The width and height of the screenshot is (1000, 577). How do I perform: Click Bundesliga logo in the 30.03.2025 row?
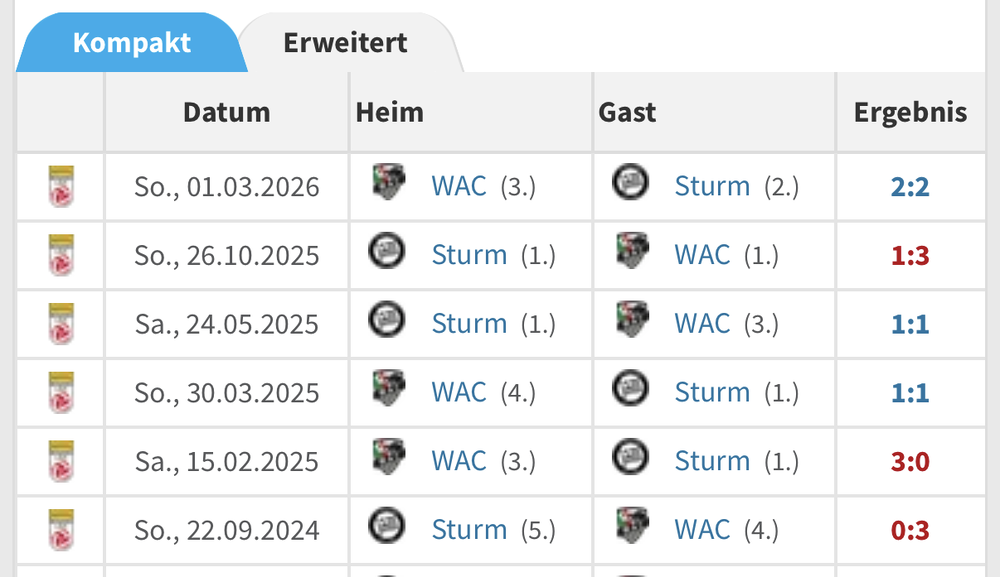point(61,392)
